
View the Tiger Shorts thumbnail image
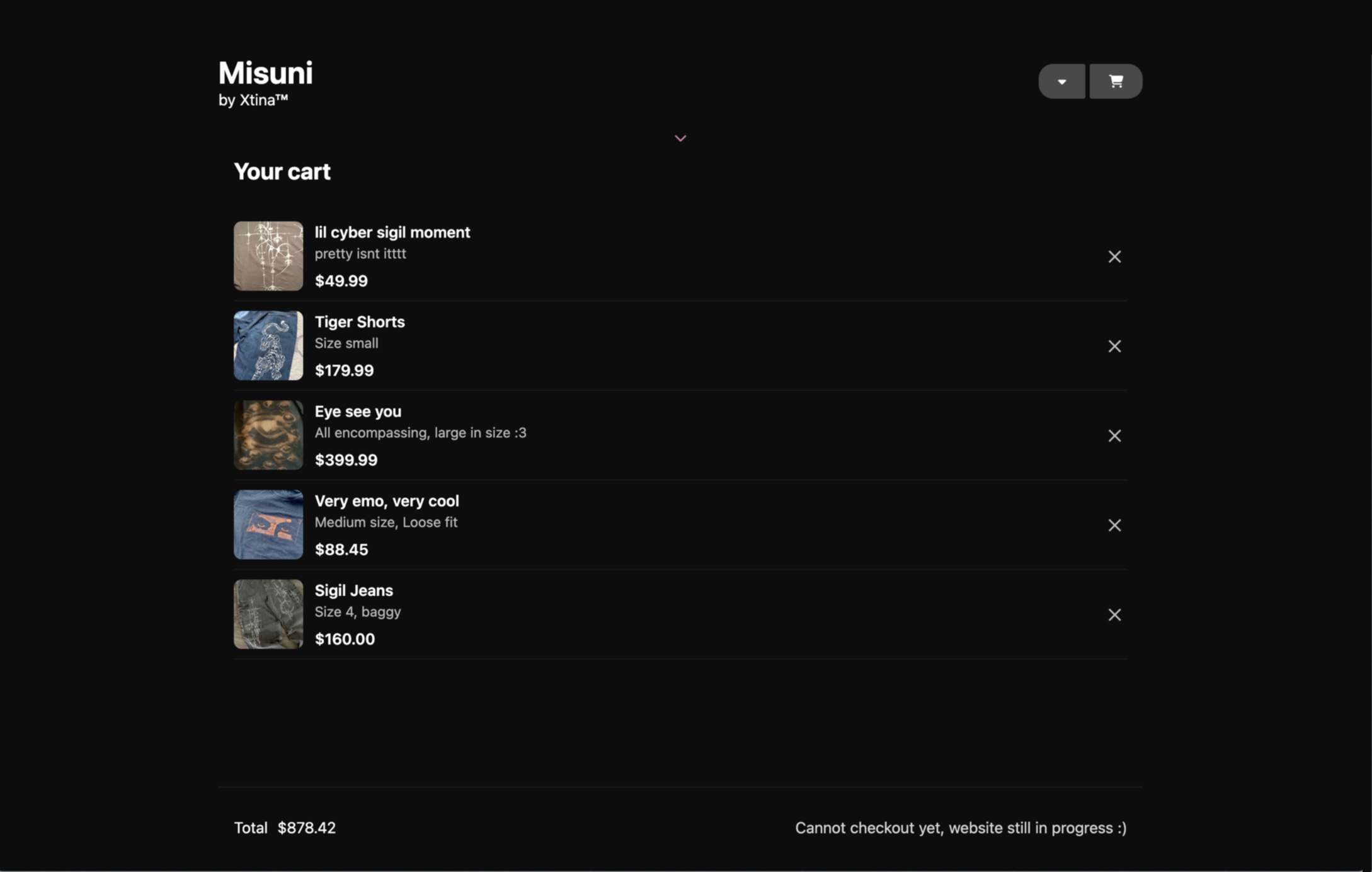point(268,345)
